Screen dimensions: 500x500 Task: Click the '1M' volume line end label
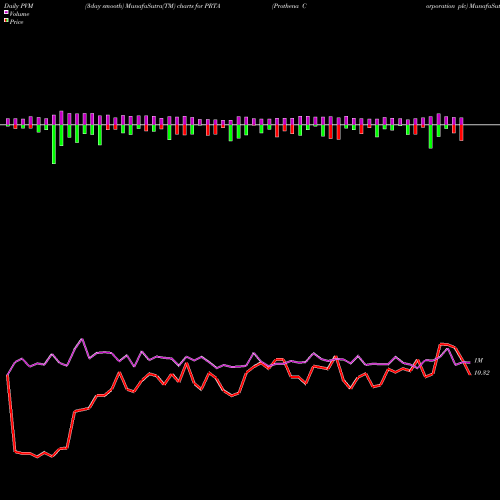[x=478, y=360]
